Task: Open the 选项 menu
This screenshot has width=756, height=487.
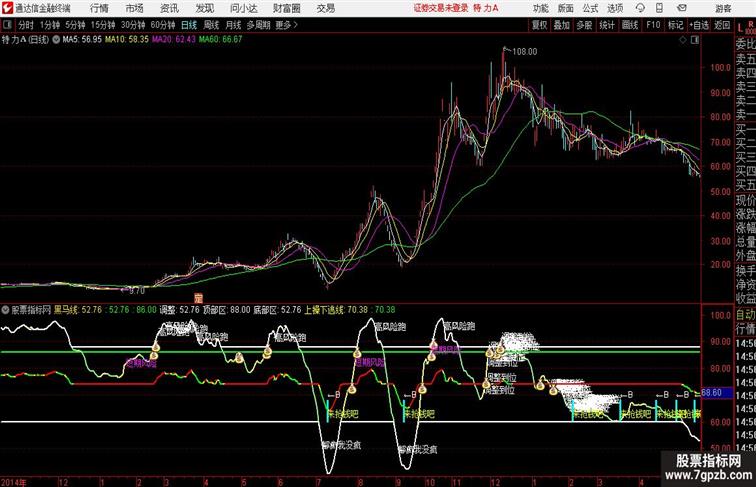Action: pyautogui.click(x=615, y=8)
